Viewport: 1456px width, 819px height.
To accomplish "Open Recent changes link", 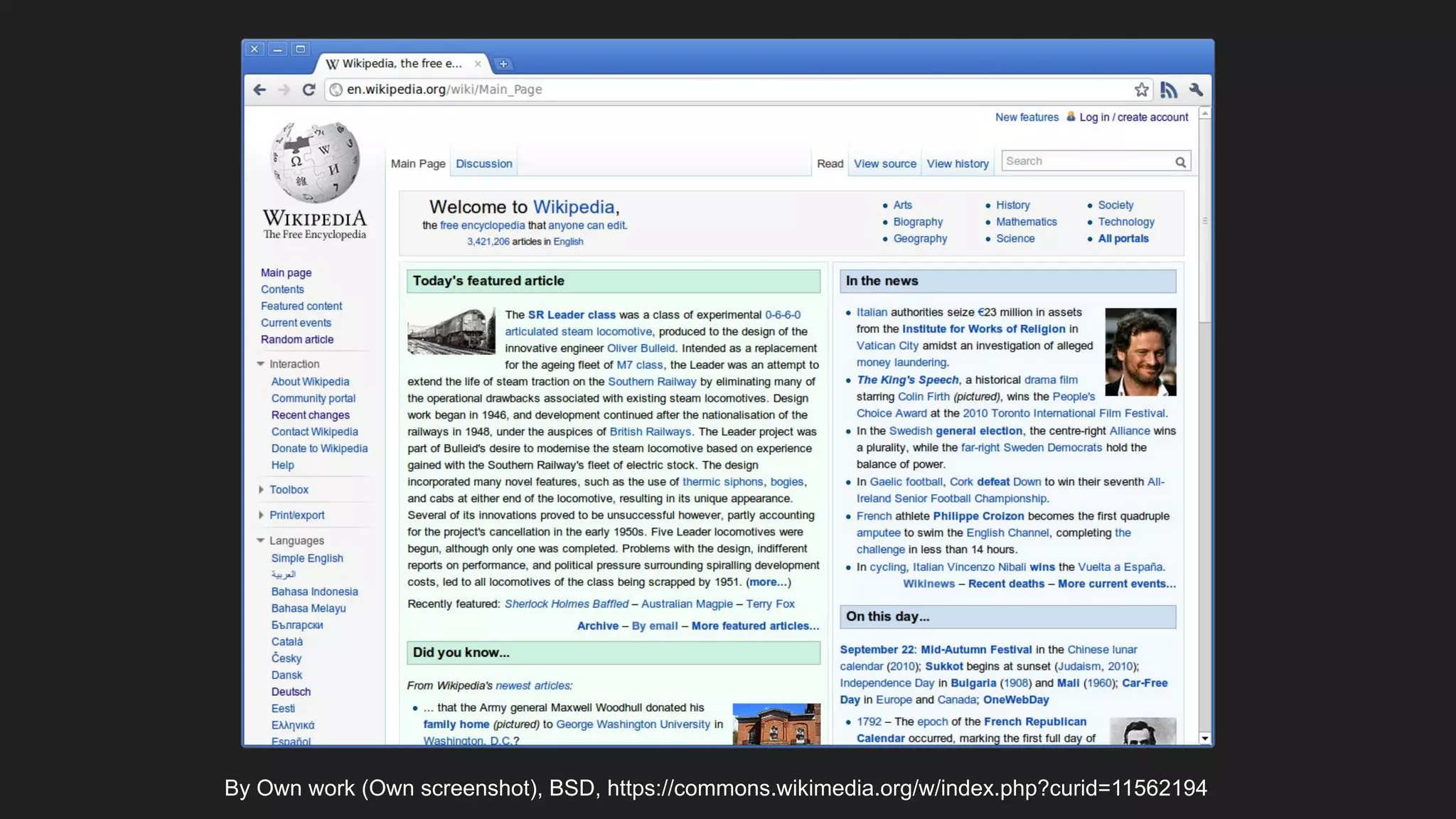I will [311, 415].
